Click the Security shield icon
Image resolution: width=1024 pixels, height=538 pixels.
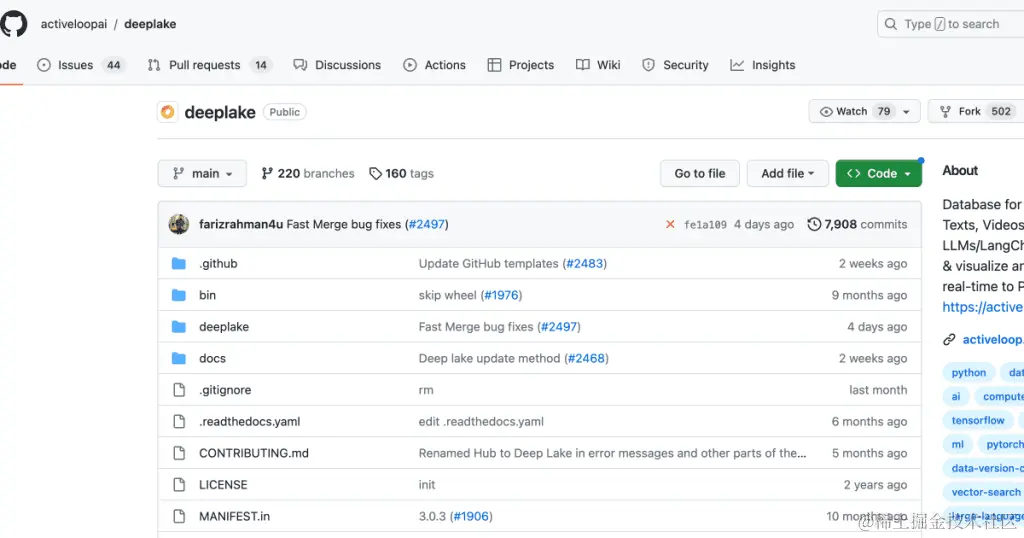[648, 65]
